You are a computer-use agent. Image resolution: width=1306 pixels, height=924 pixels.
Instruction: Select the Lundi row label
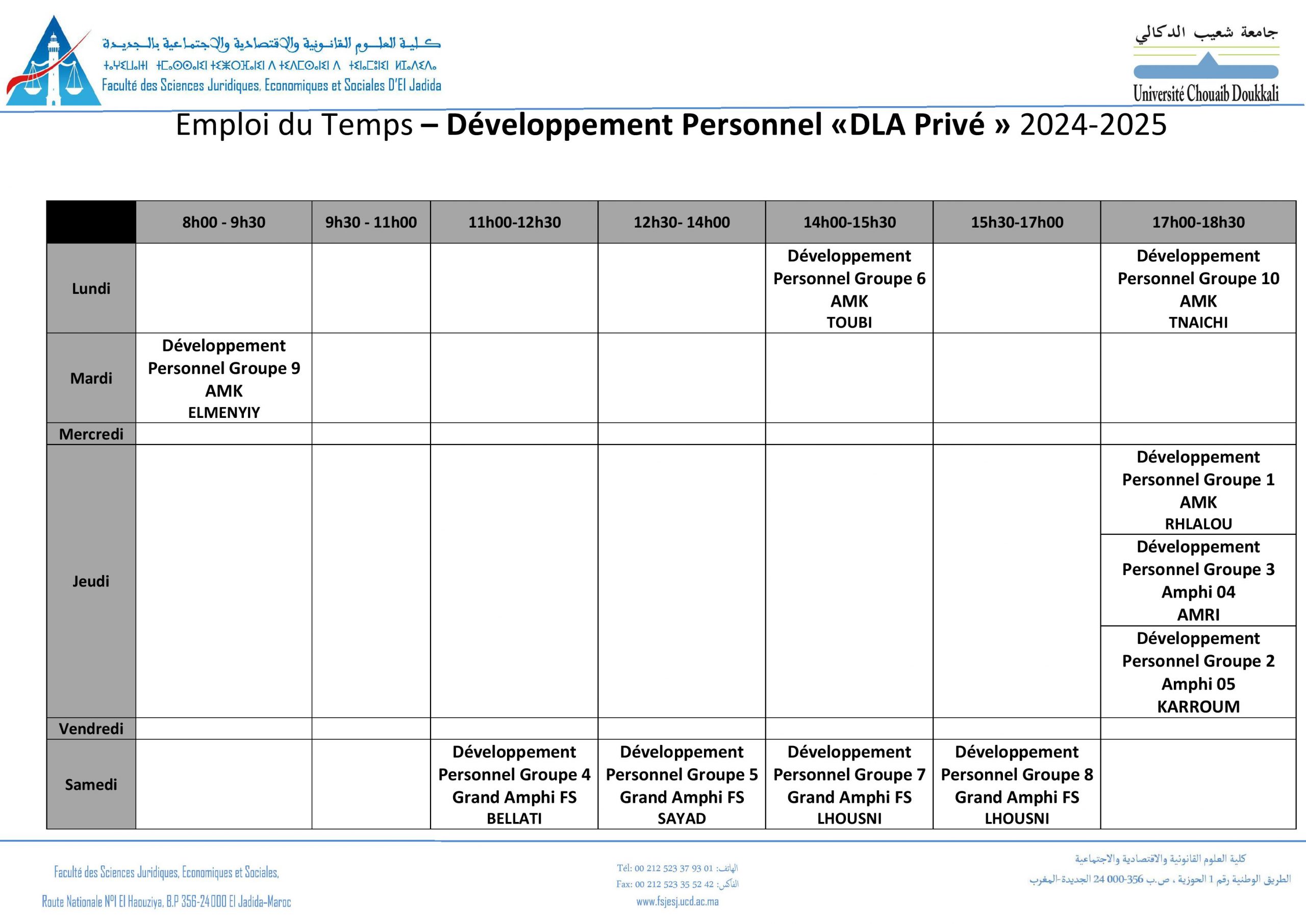91,288
